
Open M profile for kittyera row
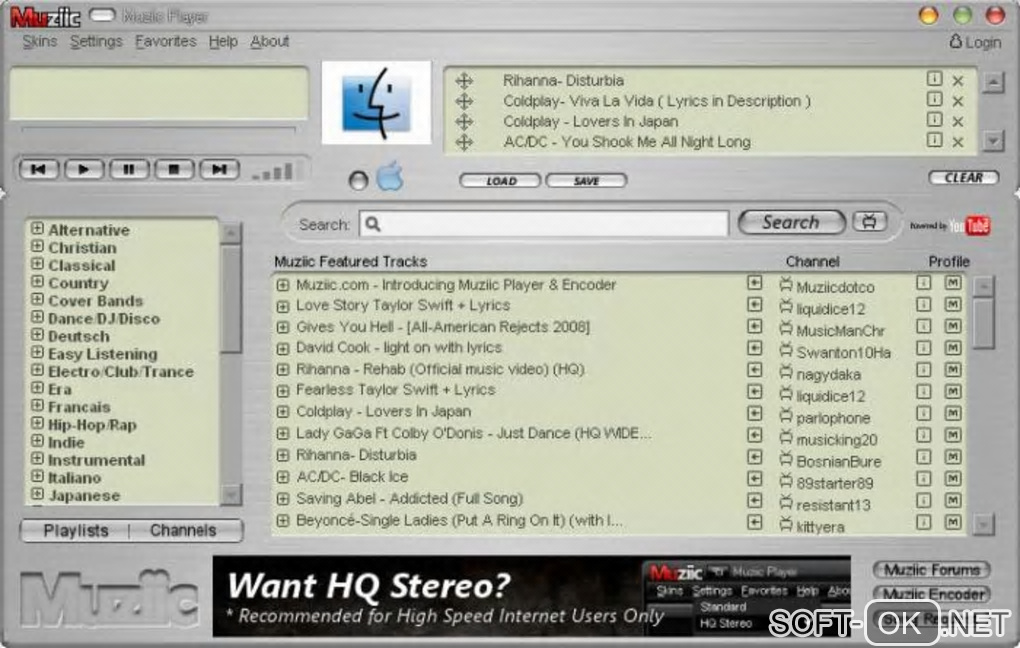coord(953,522)
